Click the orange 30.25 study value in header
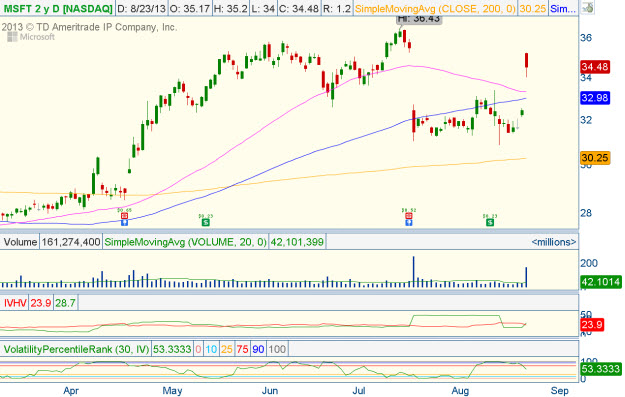The width and height of the screenshot is (625, 397). pos(533,8)
